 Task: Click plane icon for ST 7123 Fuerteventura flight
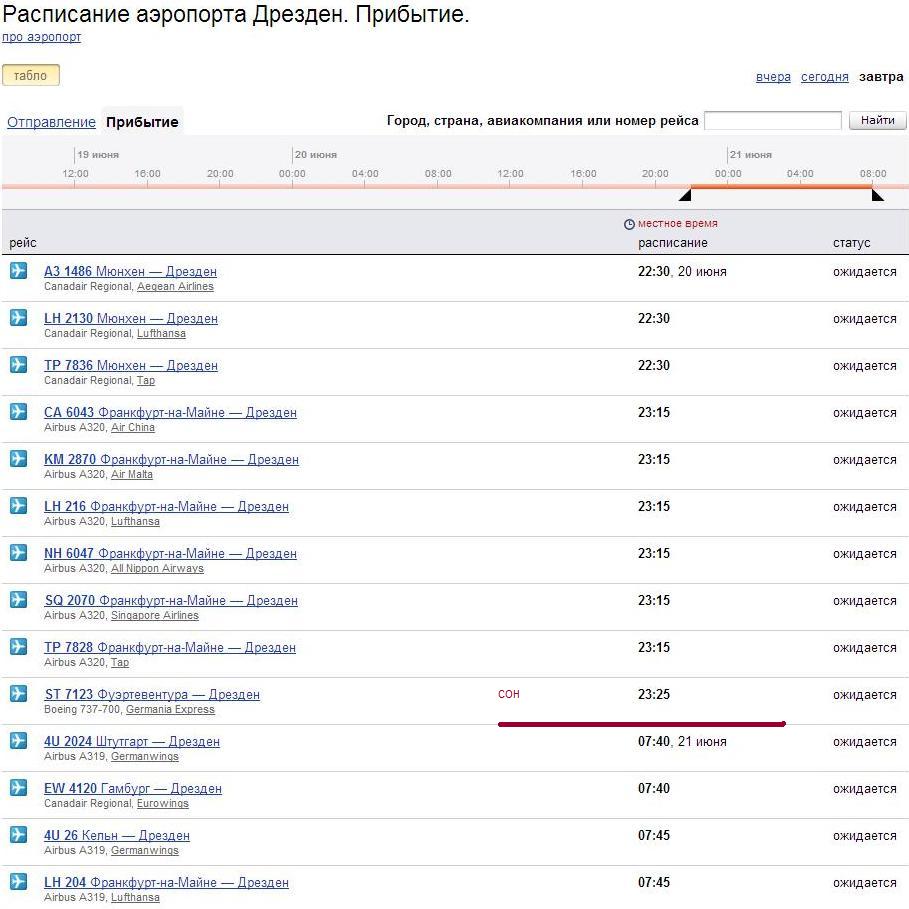[x=18, y=694]
